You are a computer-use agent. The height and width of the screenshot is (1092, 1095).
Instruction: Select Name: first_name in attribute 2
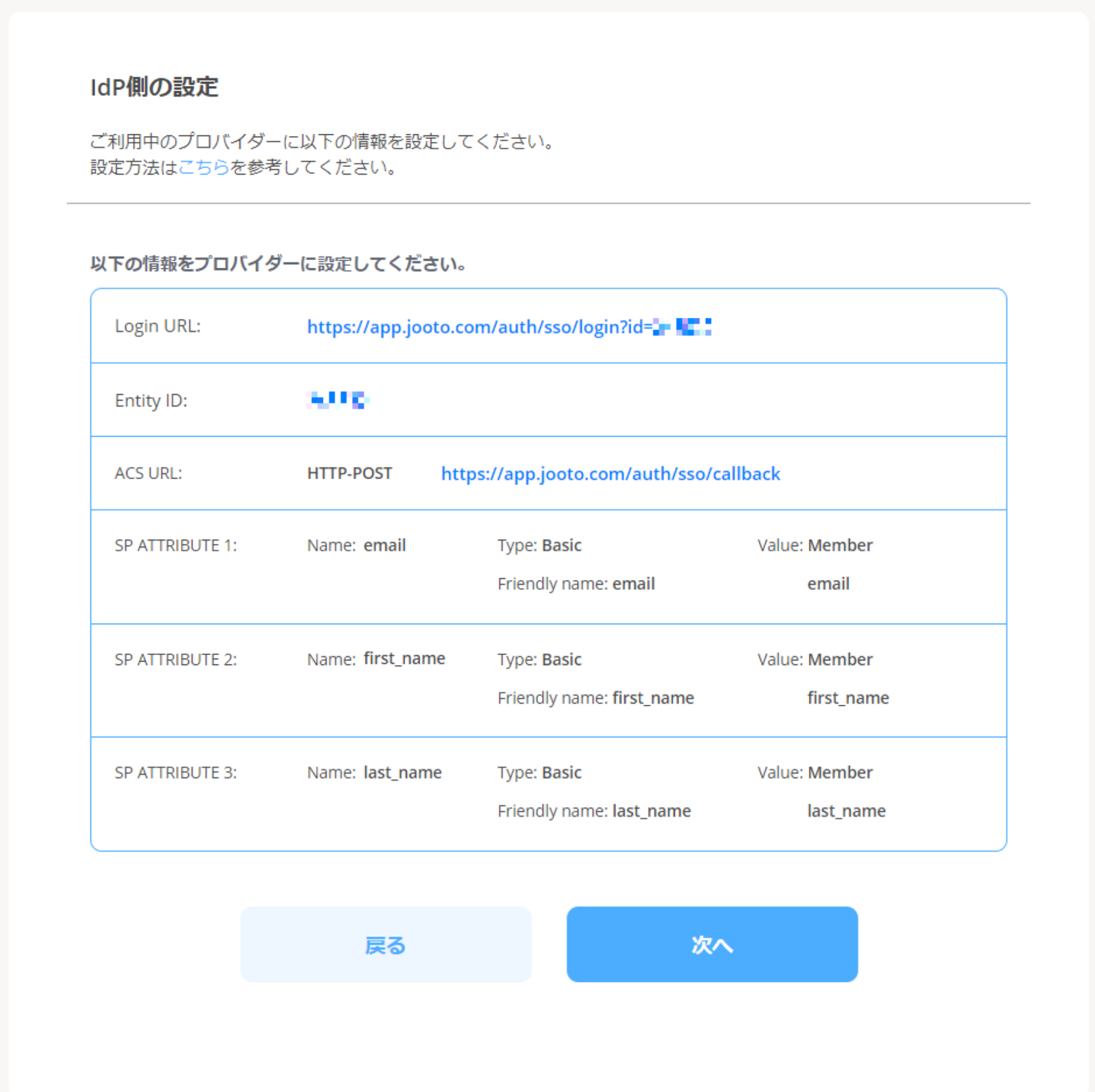click(376, 659)
